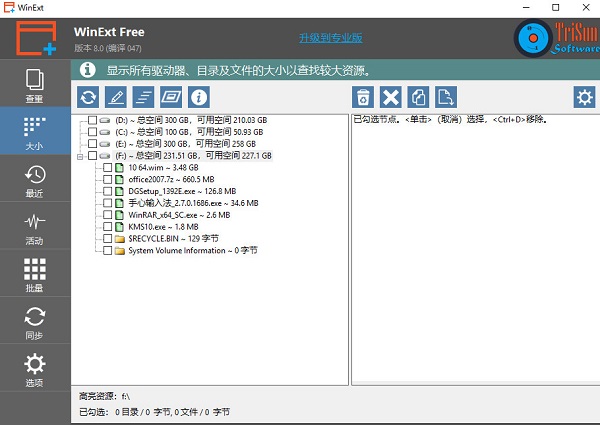Viewport: 600px width, 425px height.
Task: Select the (D:) 总空间 300 GB row
Action: pyautogui.click(x=191, y=120)
